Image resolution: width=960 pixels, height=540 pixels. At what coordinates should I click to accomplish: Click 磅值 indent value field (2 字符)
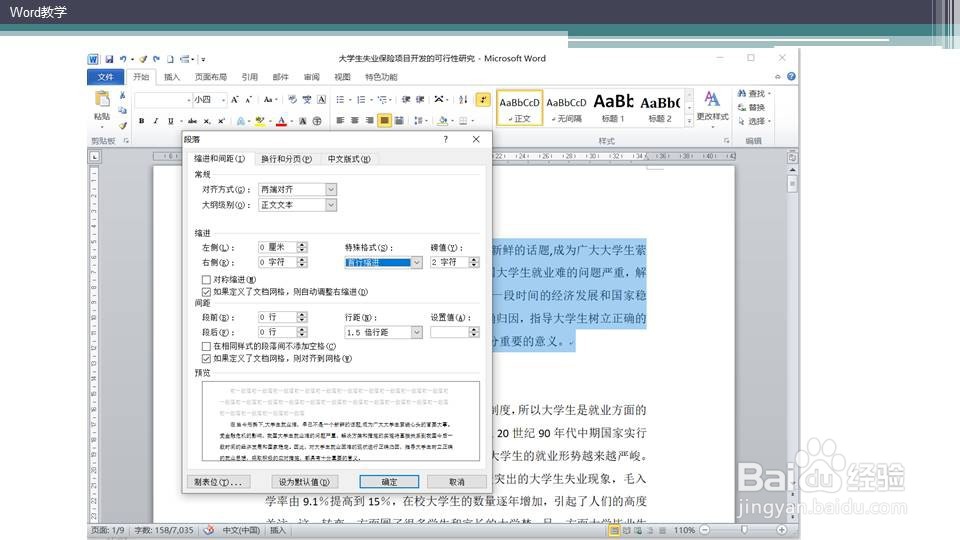(x=449, y=262)
